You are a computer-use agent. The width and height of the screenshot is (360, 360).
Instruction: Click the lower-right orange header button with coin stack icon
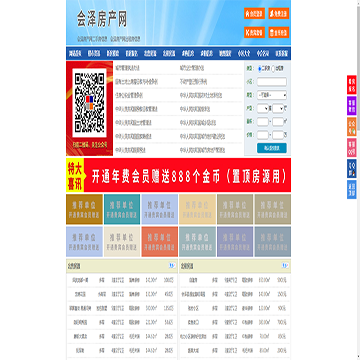279,32
